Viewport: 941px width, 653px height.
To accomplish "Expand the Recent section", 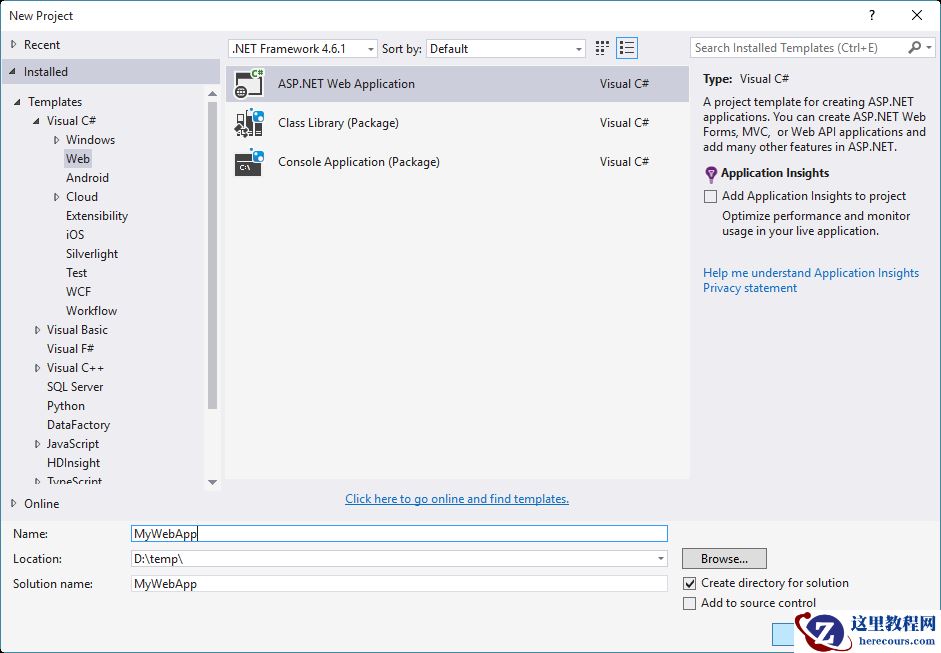I will click(x=13, y=44).
